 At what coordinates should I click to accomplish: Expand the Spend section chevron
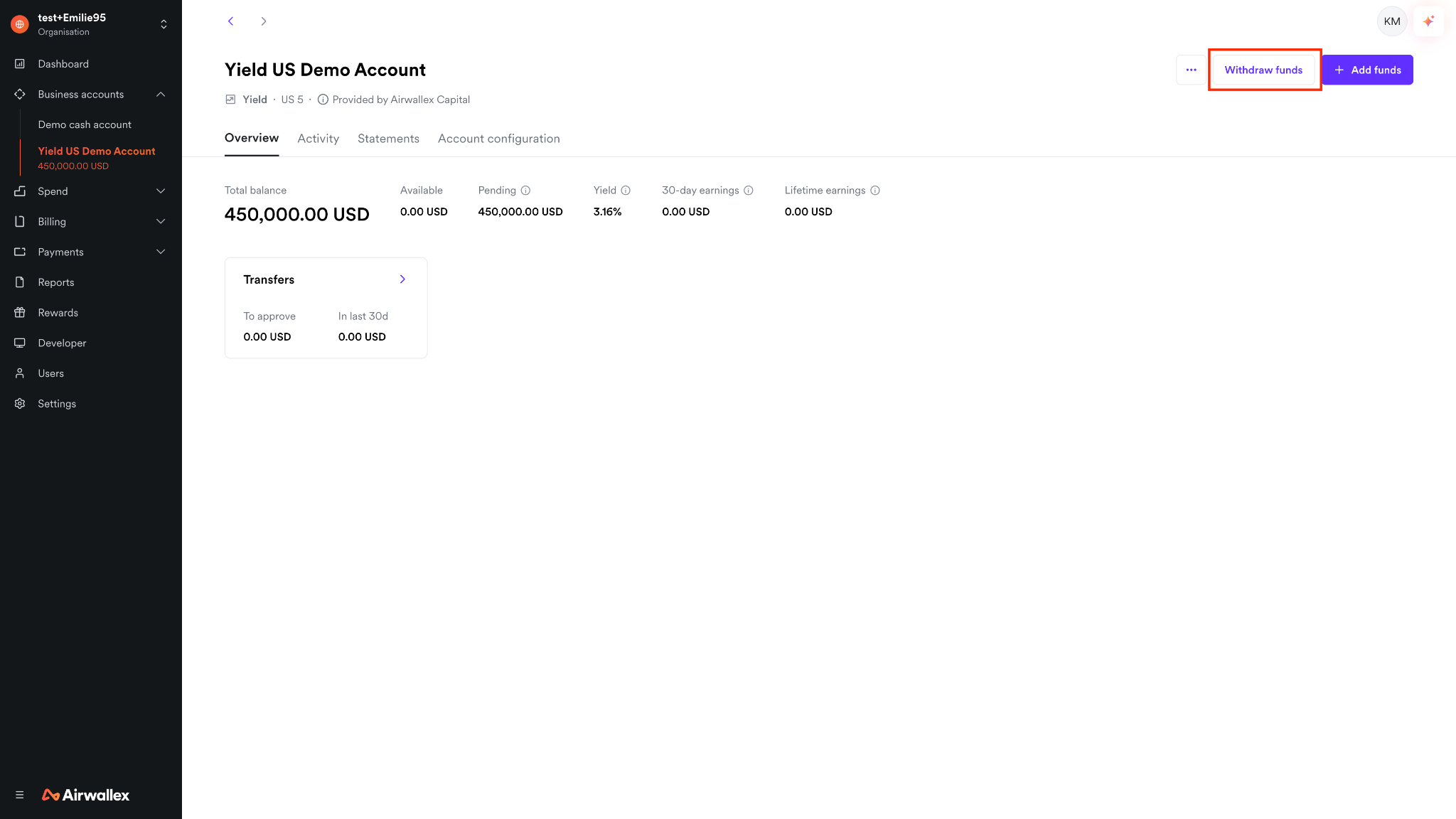pos(161,191)
